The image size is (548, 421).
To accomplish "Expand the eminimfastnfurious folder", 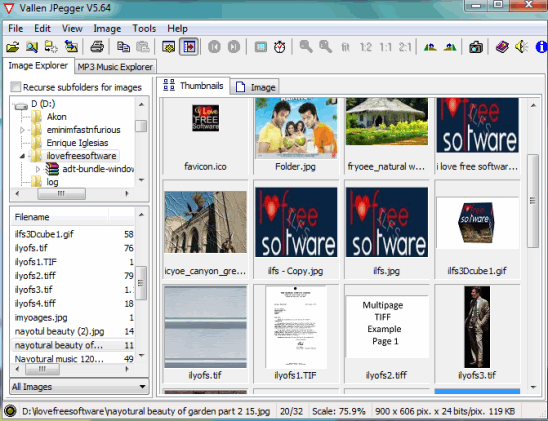I will [22, 130].
